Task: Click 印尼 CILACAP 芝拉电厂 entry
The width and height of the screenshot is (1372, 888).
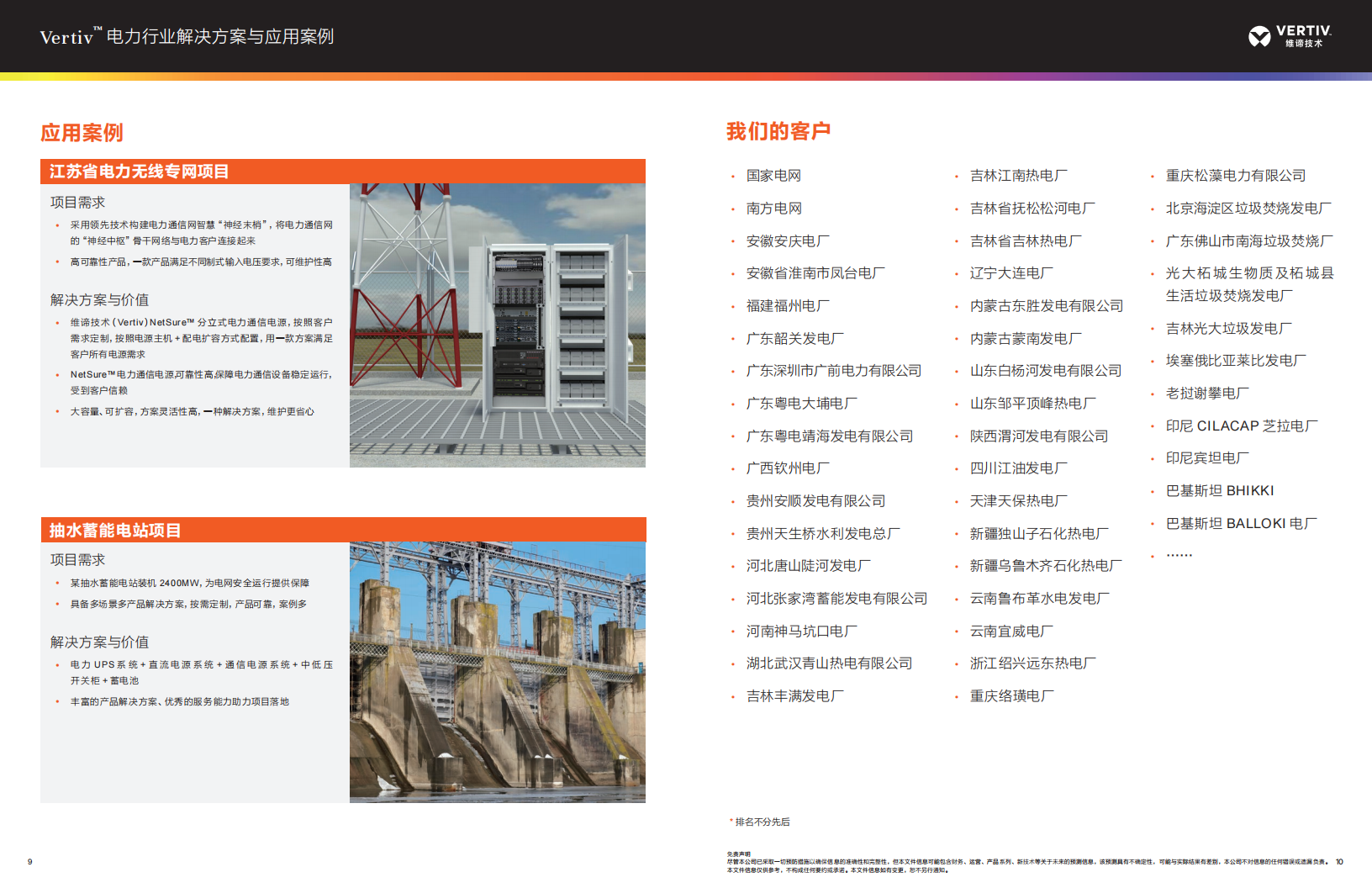Action: [1241, 426]
